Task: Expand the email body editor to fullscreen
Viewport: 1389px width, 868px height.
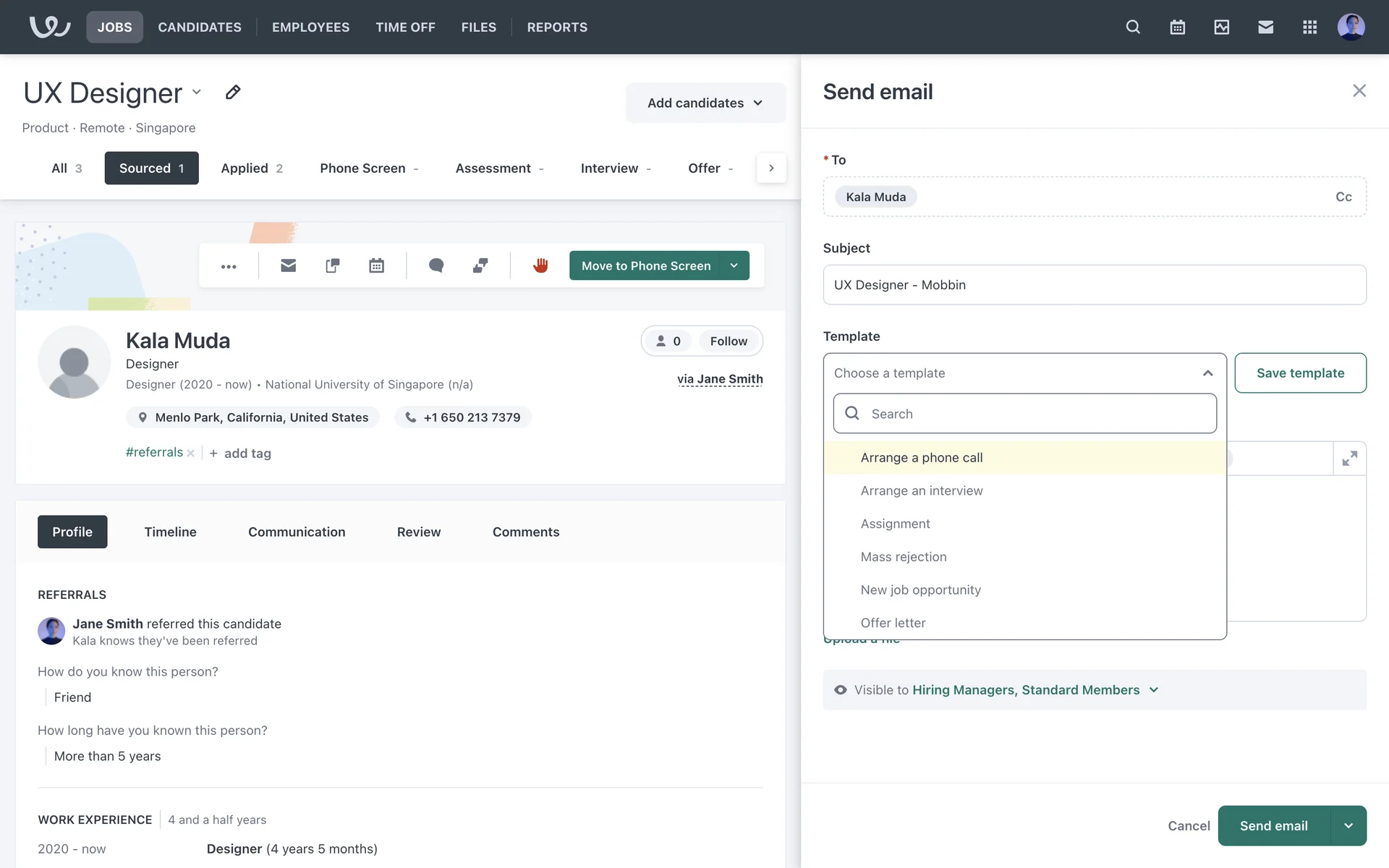Action: click(x=1349, y=459)
